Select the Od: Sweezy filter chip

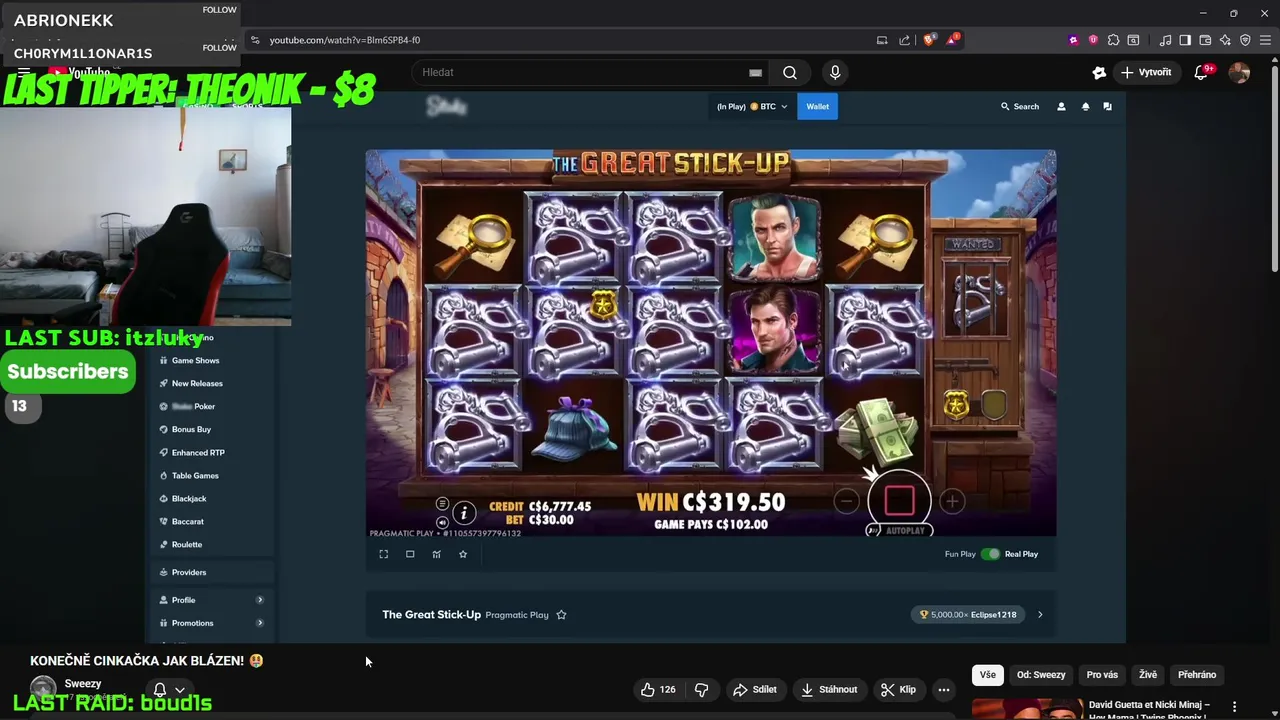click(x=1041, y=675)
